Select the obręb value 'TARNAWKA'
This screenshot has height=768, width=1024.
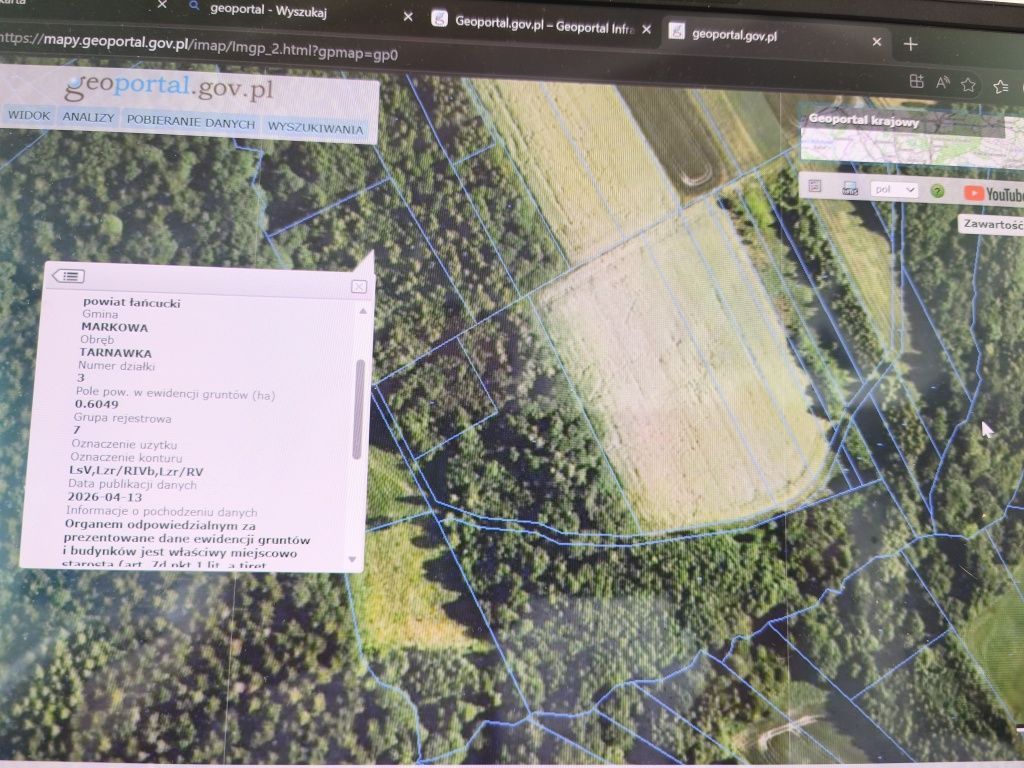pos(115,353)
